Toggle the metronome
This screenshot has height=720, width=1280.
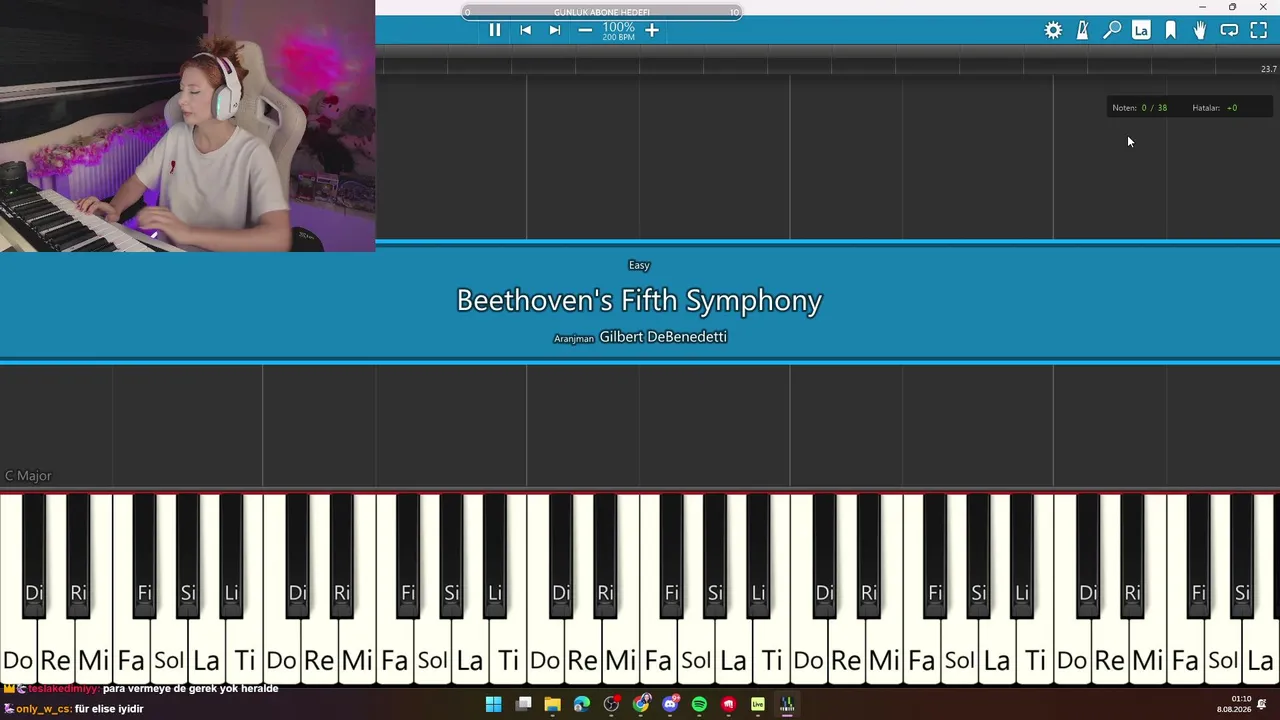coord(1082,30)
